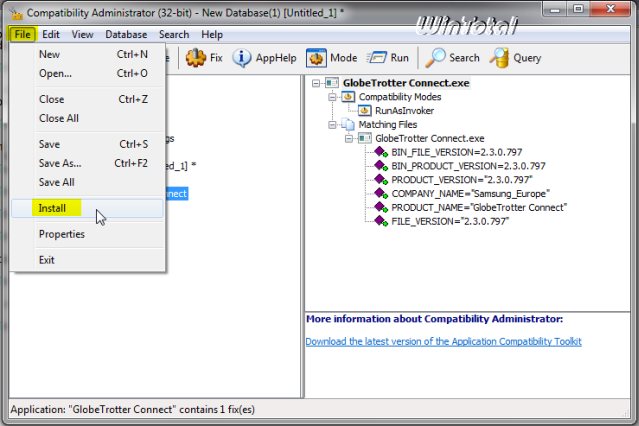Select Close All in the File menu
Viewport: 639px width, 426px height.
87,118
